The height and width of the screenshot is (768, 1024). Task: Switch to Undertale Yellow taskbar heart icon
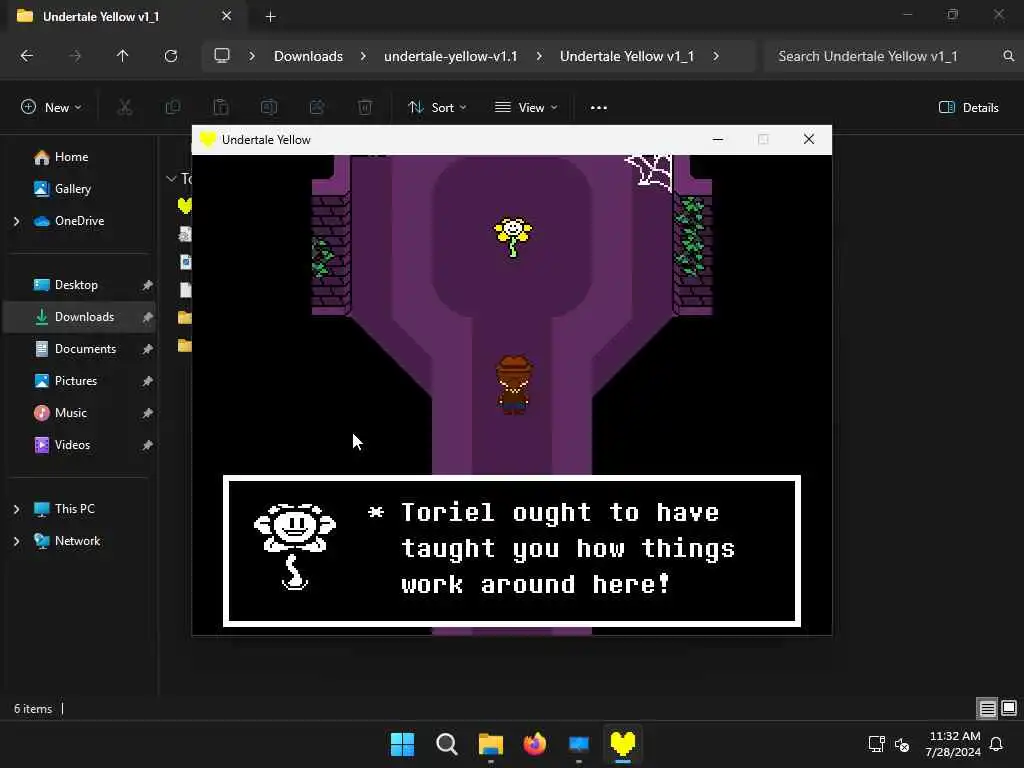(622, 744)
